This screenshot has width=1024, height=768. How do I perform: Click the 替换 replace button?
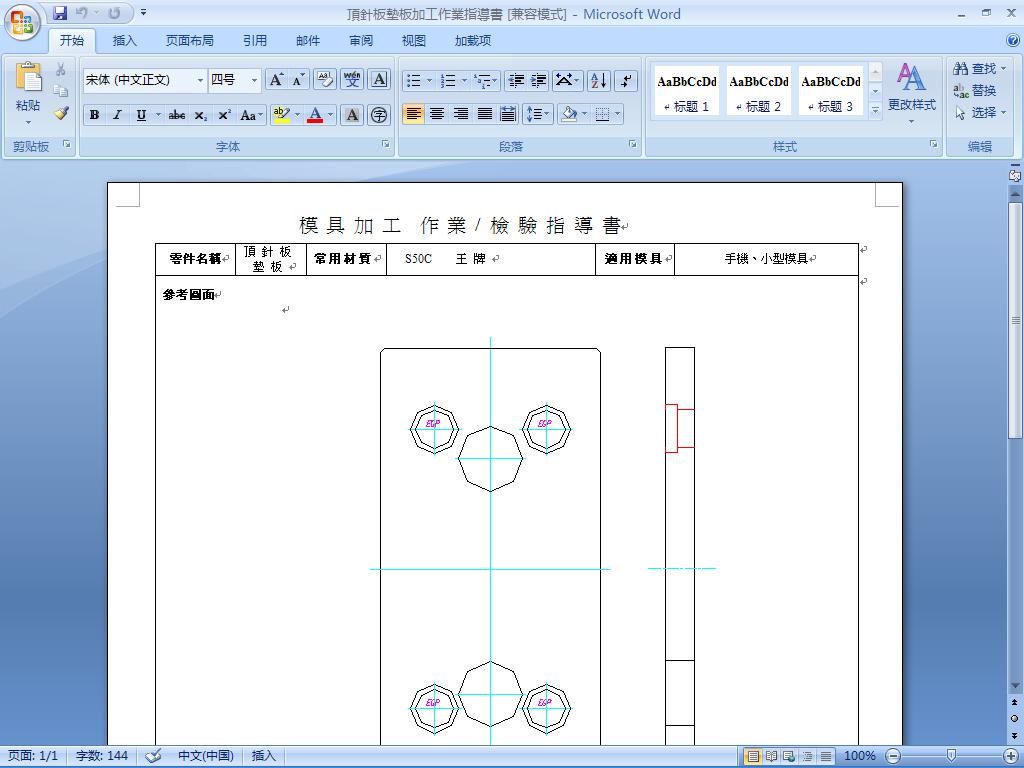pyautogui.click(x=975, y=90)
